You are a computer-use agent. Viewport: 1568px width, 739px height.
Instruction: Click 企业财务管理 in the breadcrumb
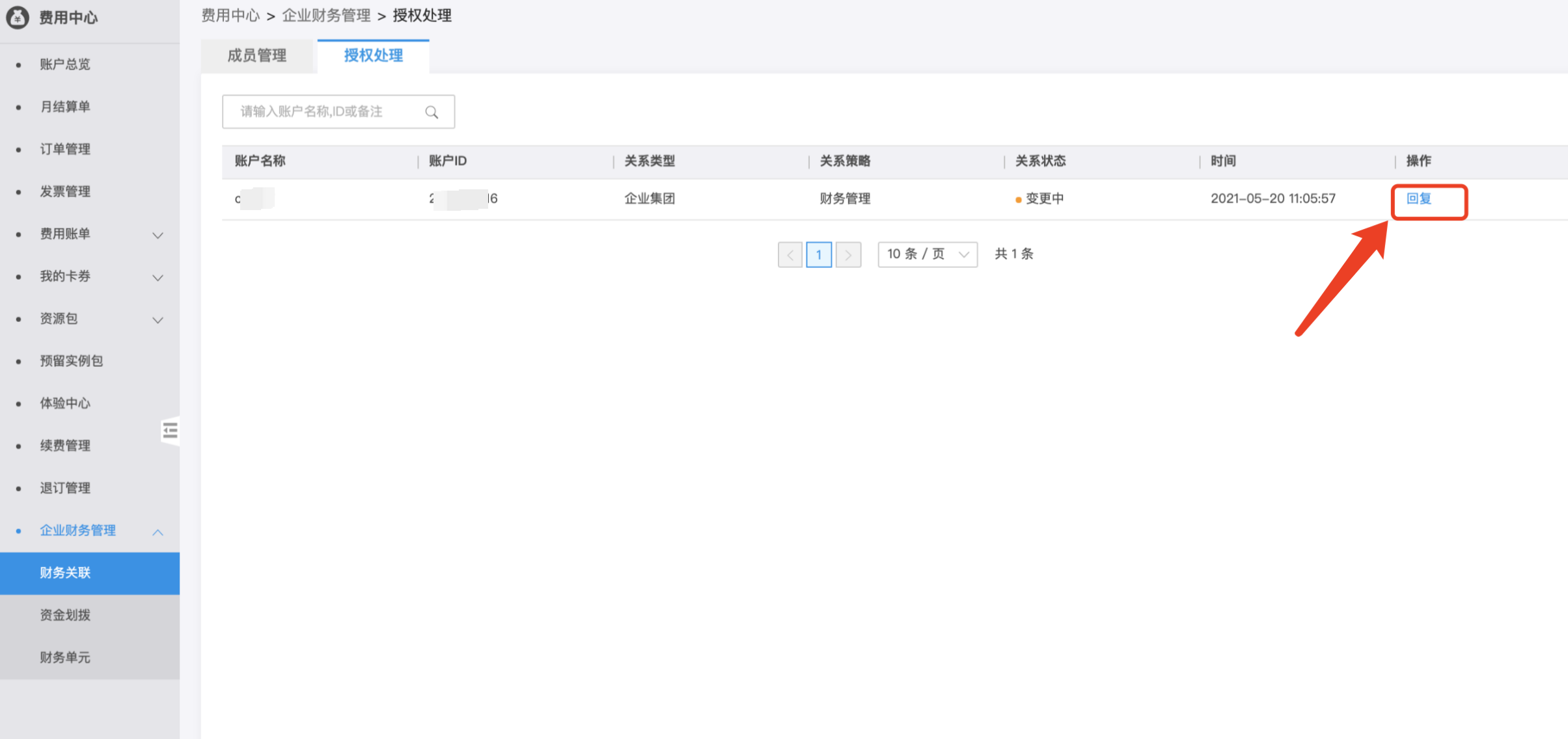click(326, 16)
